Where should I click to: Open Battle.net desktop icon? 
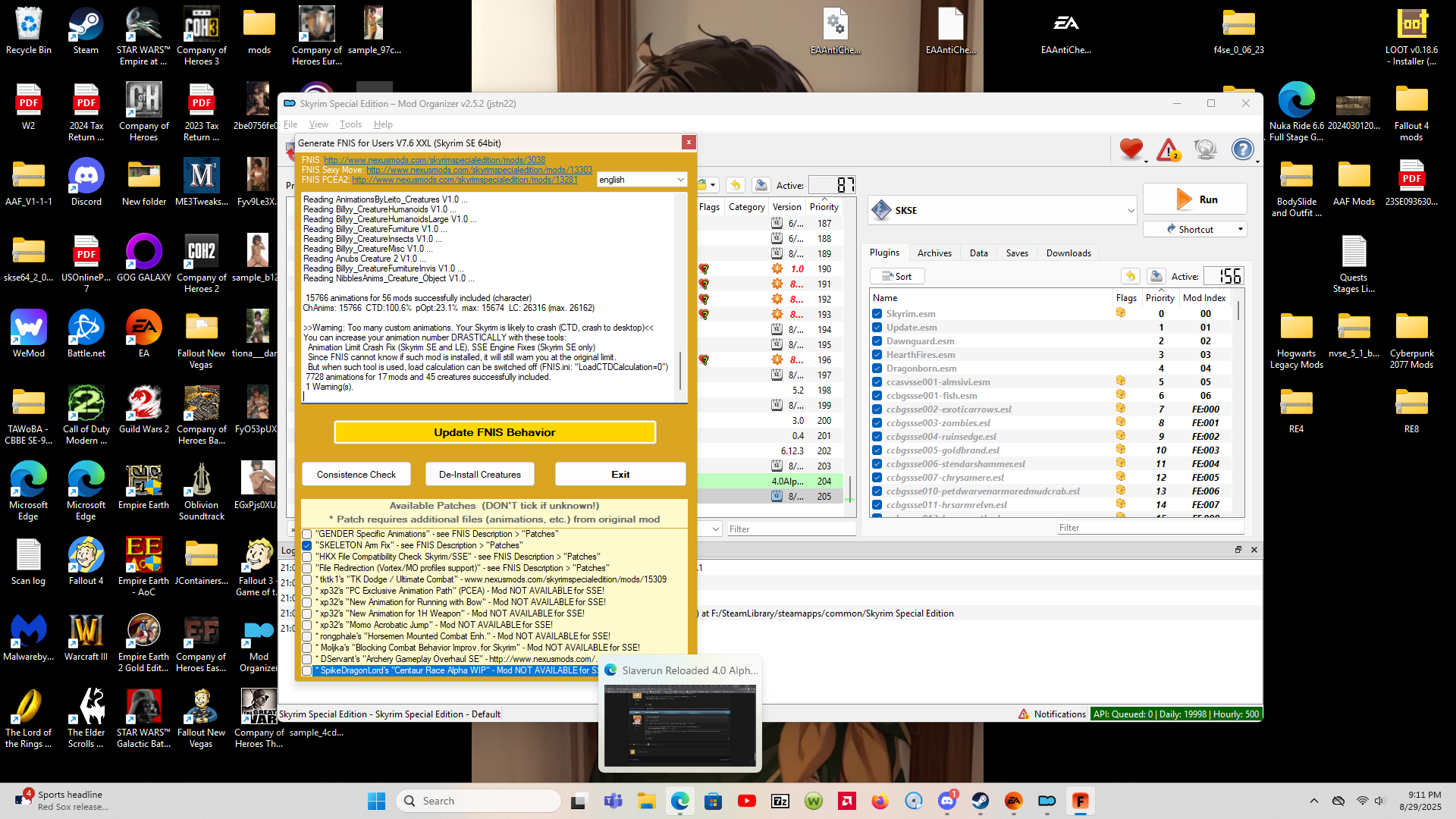coord(86,334)
